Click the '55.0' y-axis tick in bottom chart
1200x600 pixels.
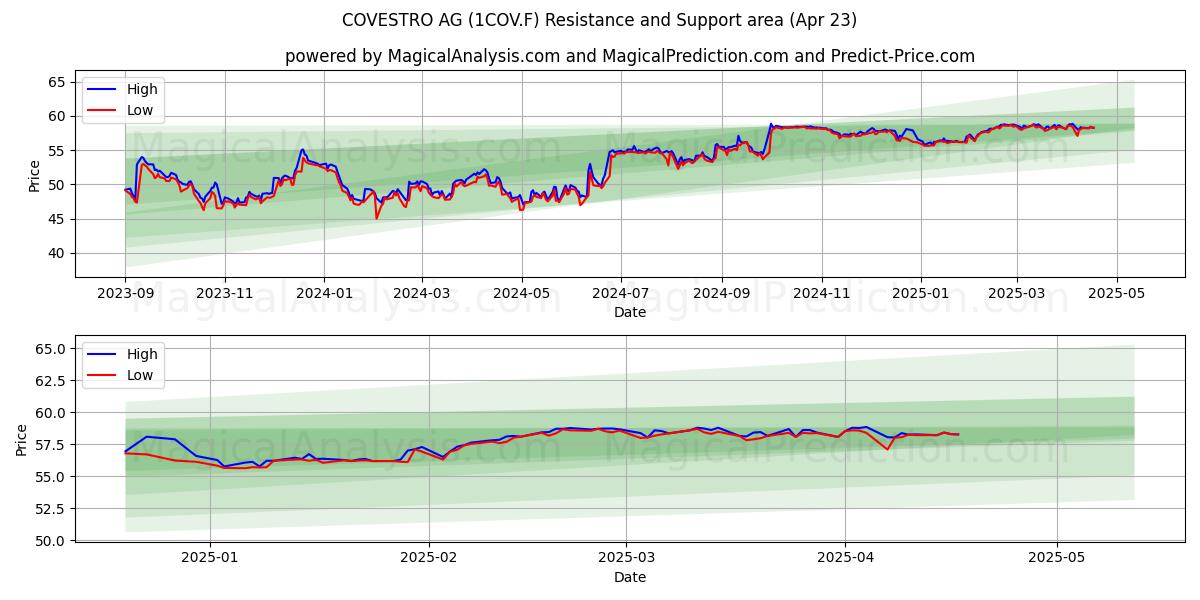(51, 477)
